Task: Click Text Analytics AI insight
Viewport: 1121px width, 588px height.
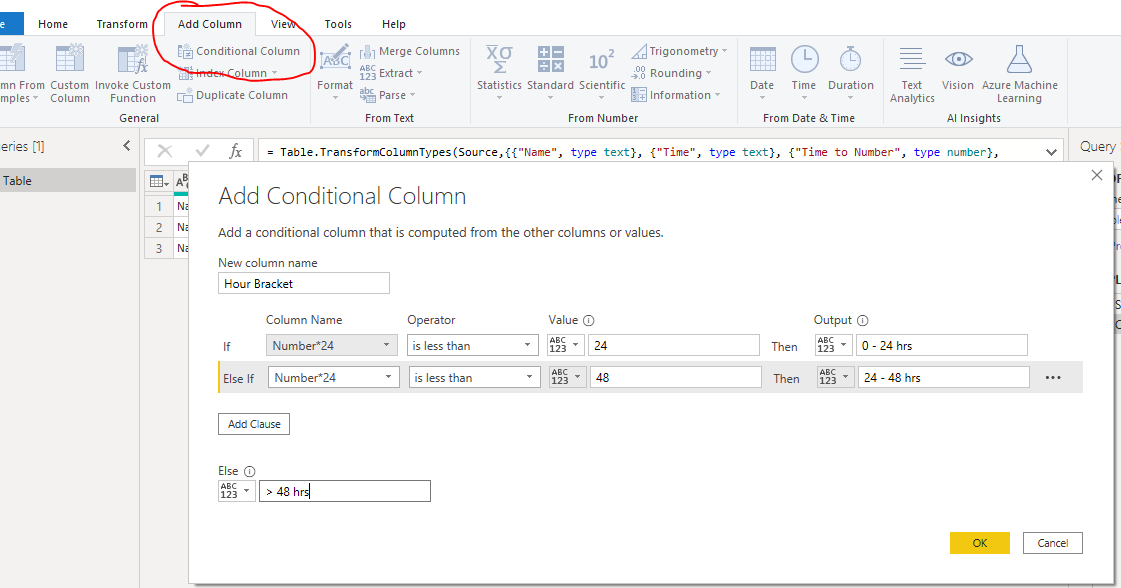Action: (912, 73)
